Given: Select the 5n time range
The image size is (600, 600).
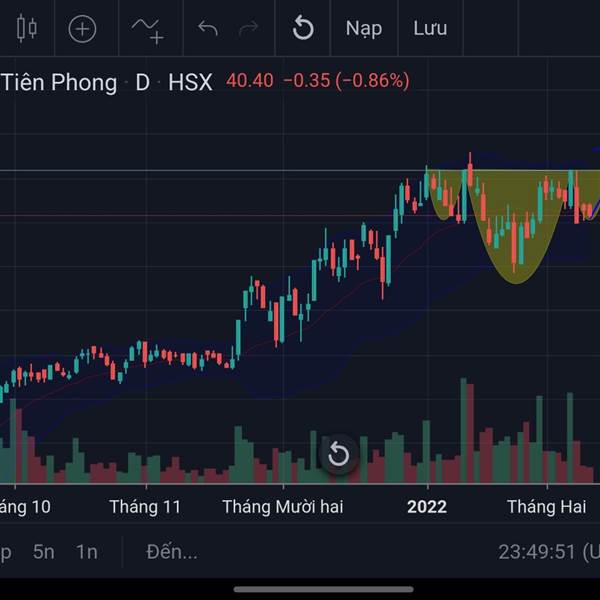Looking at the screenshot, I should (x=44, y=552).
